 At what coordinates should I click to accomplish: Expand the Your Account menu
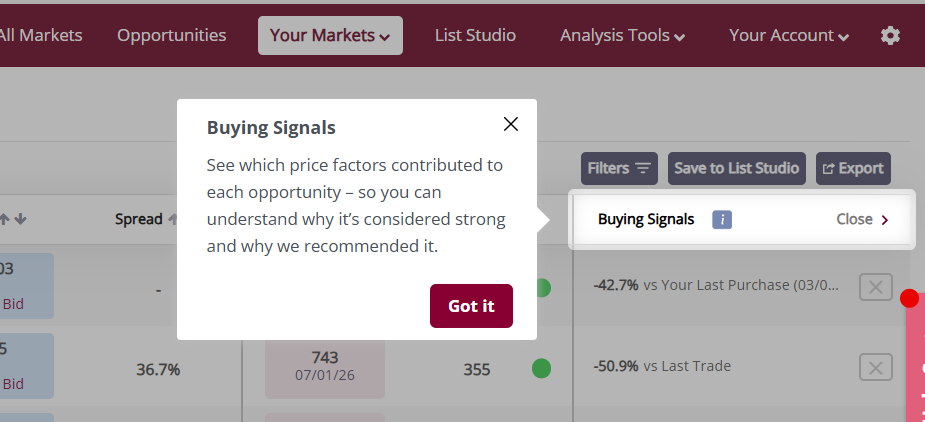coord(789,35)
